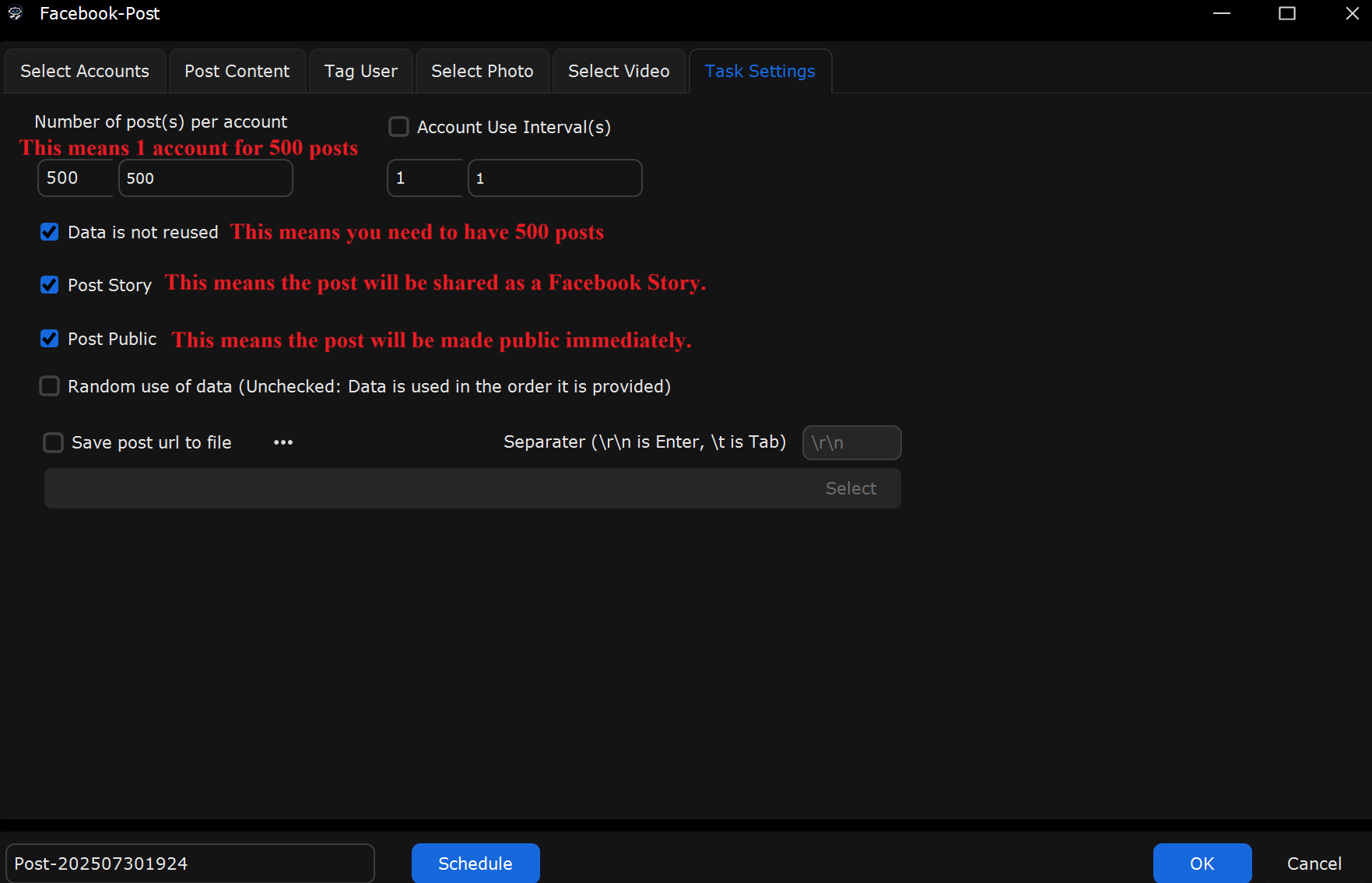The image size is (1372, 883).
Task: Click the maximum posts per account field
Action: tap(205, 178)
